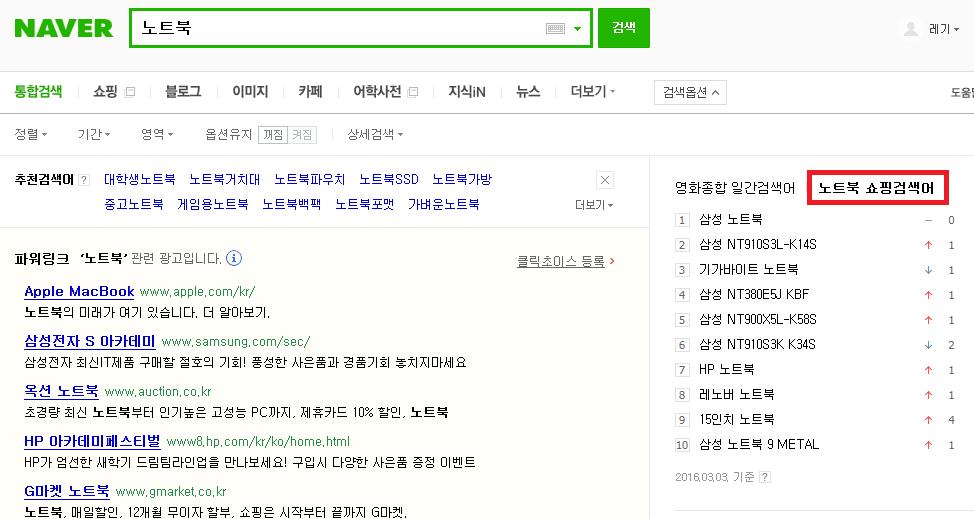Click suggested term 노트북거치대
974x519 pixels.
coord(225,179)
